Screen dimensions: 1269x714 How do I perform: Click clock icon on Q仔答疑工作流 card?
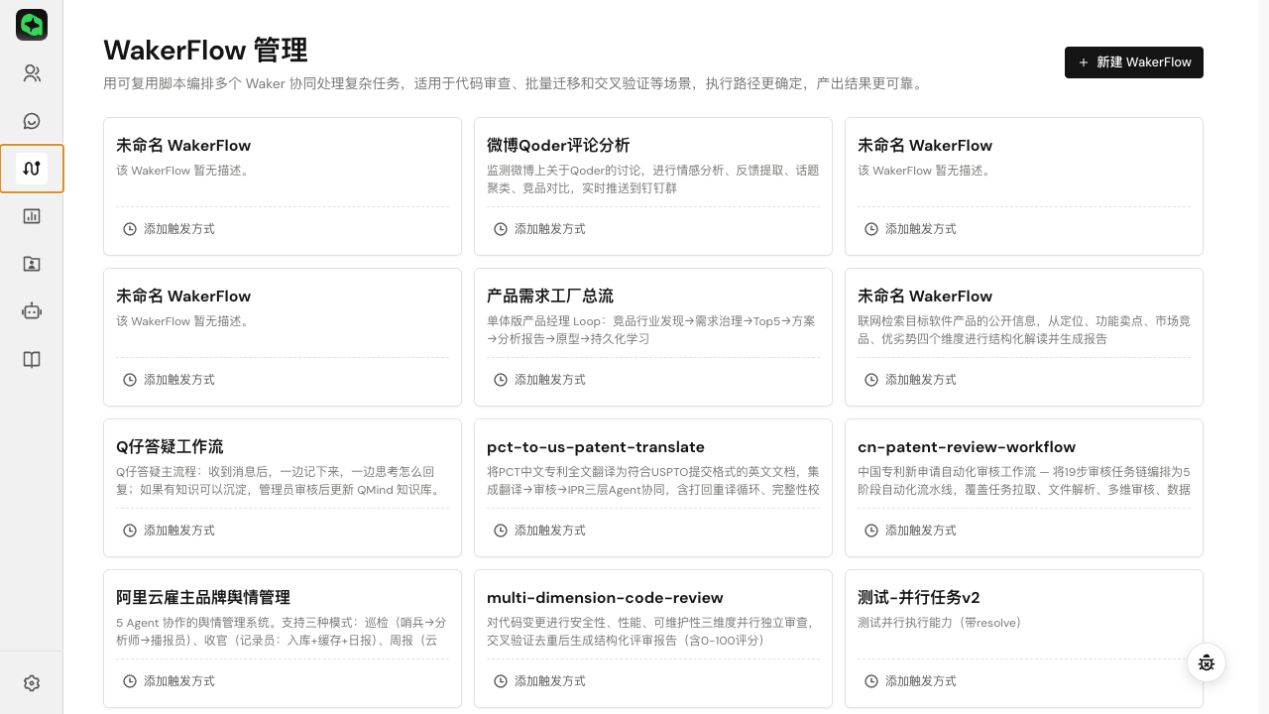(x=129, y=531)
